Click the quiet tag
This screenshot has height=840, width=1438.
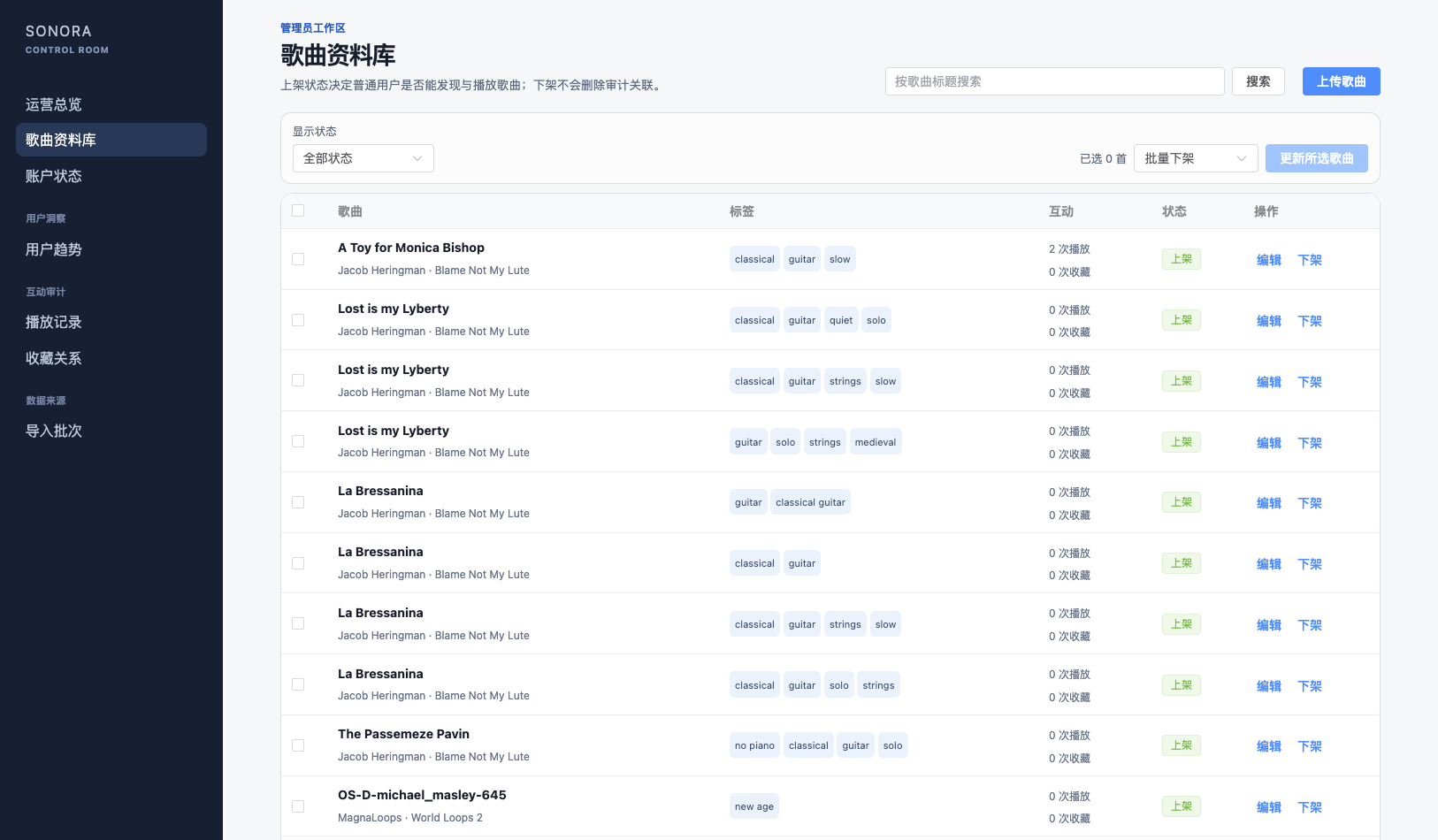841,320
